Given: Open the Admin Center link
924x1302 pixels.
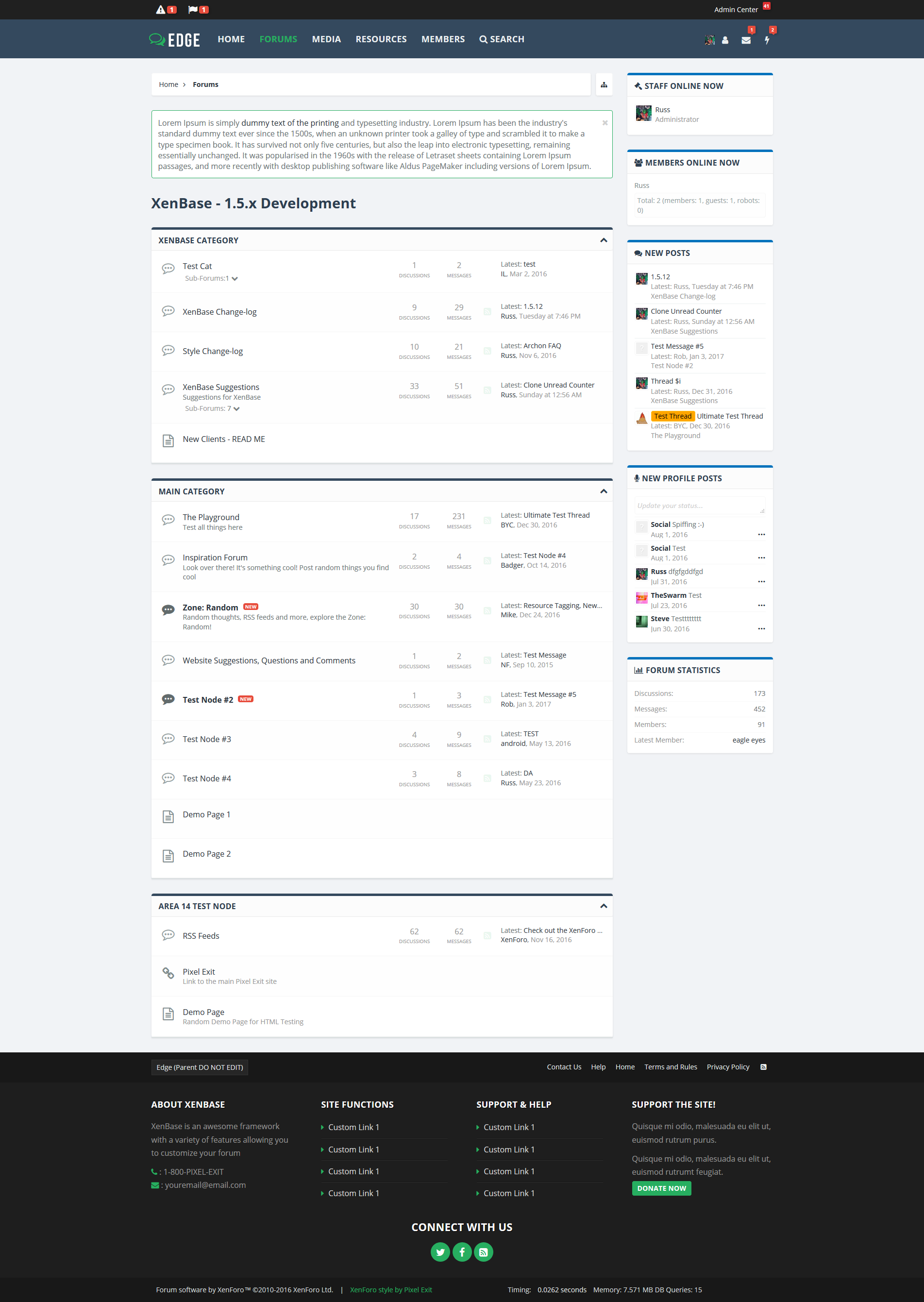Looking at the screenshot, I should [x=736, y=10].
